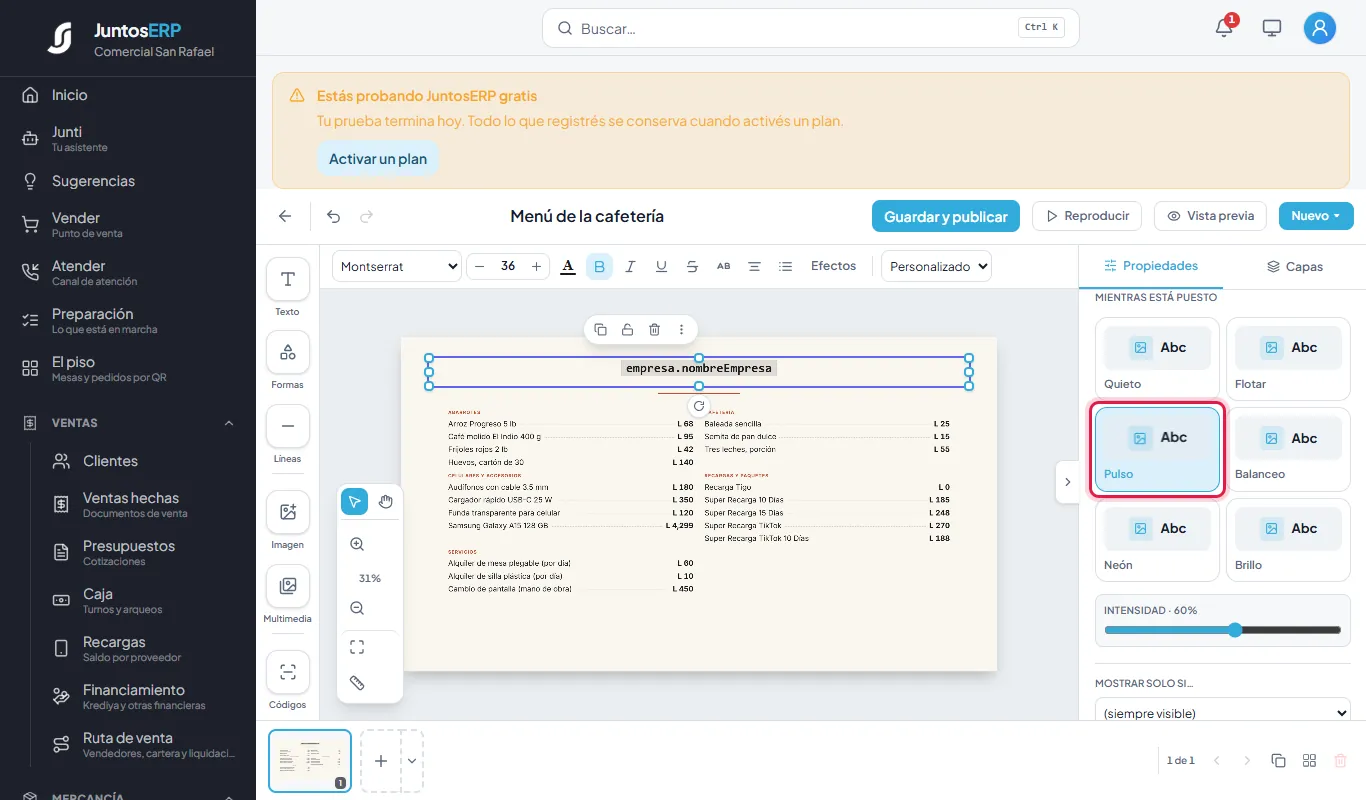Switch to the Propiedades tab
Screen dimensions: 1366x800
click(1151, 266)
